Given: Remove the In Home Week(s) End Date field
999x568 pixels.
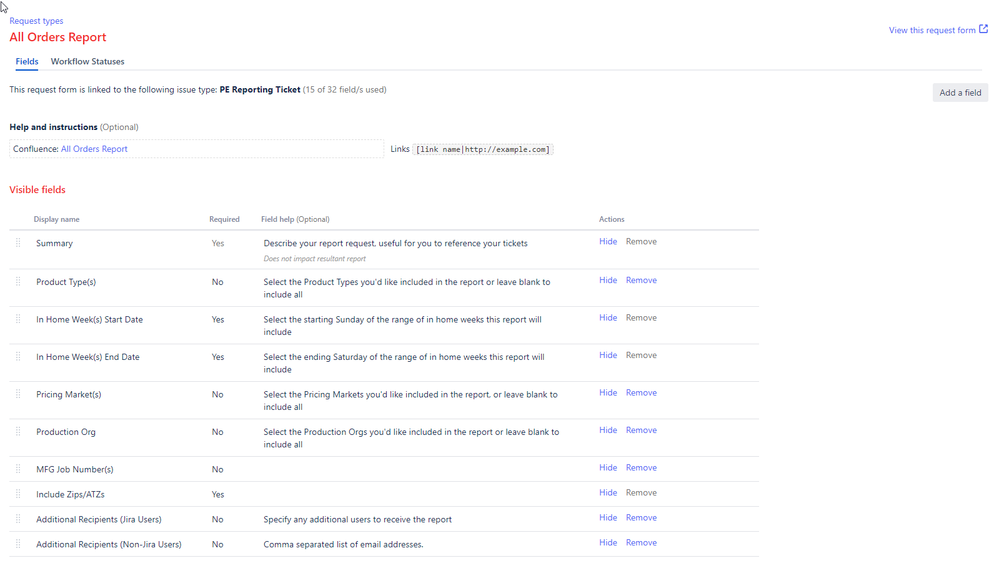Looking at the screenshot, I should coord(641,355).
